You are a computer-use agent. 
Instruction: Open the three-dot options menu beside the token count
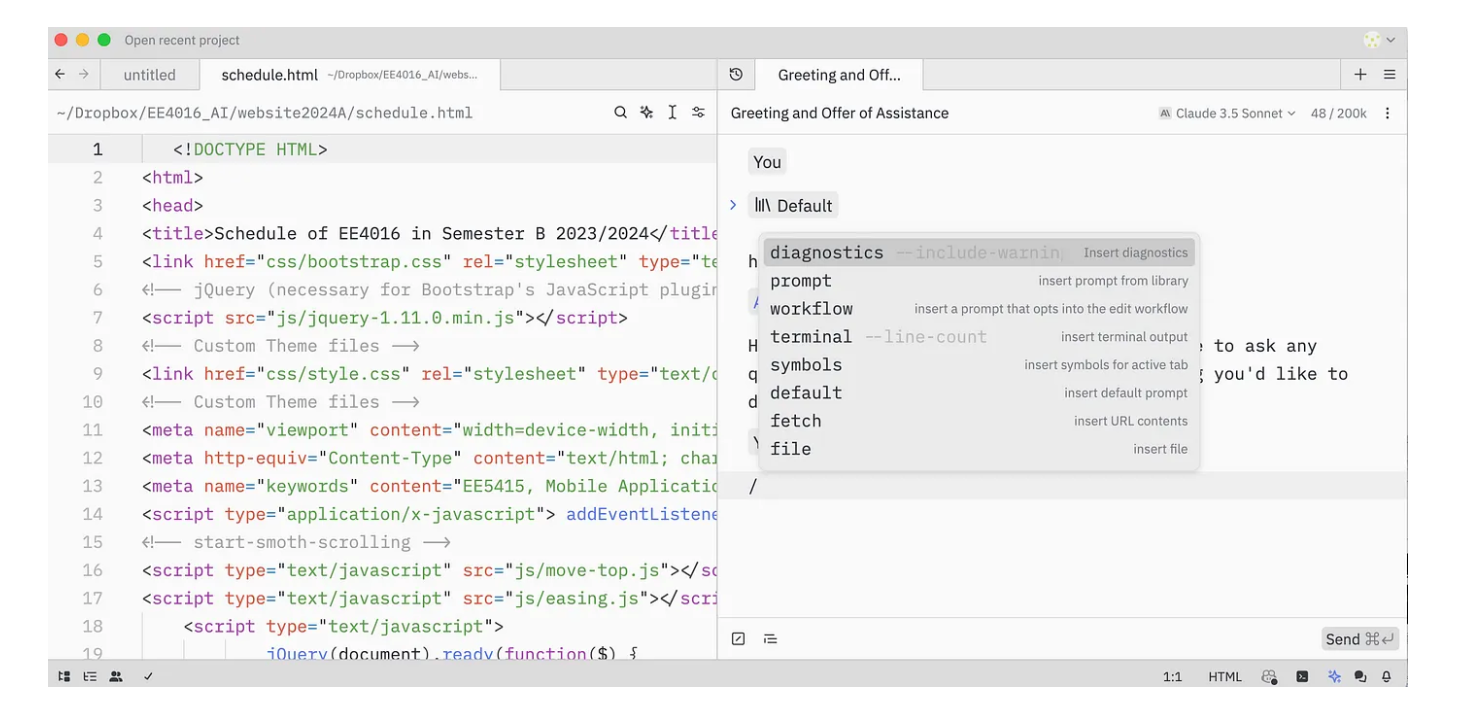(x=1387, y=113)
